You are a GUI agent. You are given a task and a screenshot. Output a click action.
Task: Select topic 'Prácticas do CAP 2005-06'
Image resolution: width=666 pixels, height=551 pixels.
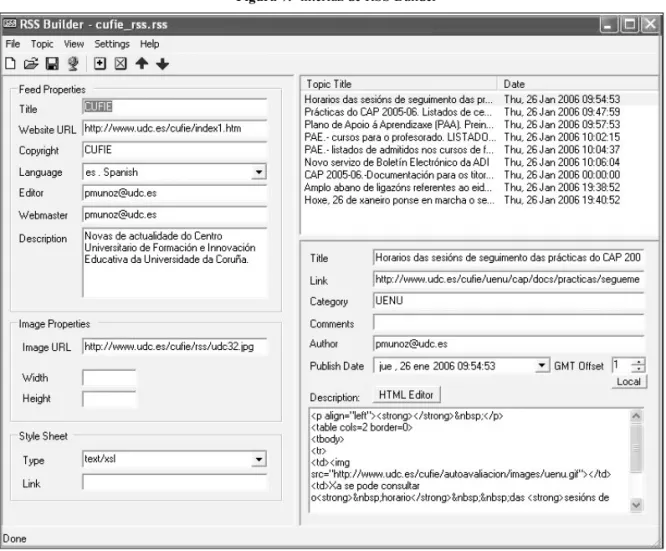[398, 112]
